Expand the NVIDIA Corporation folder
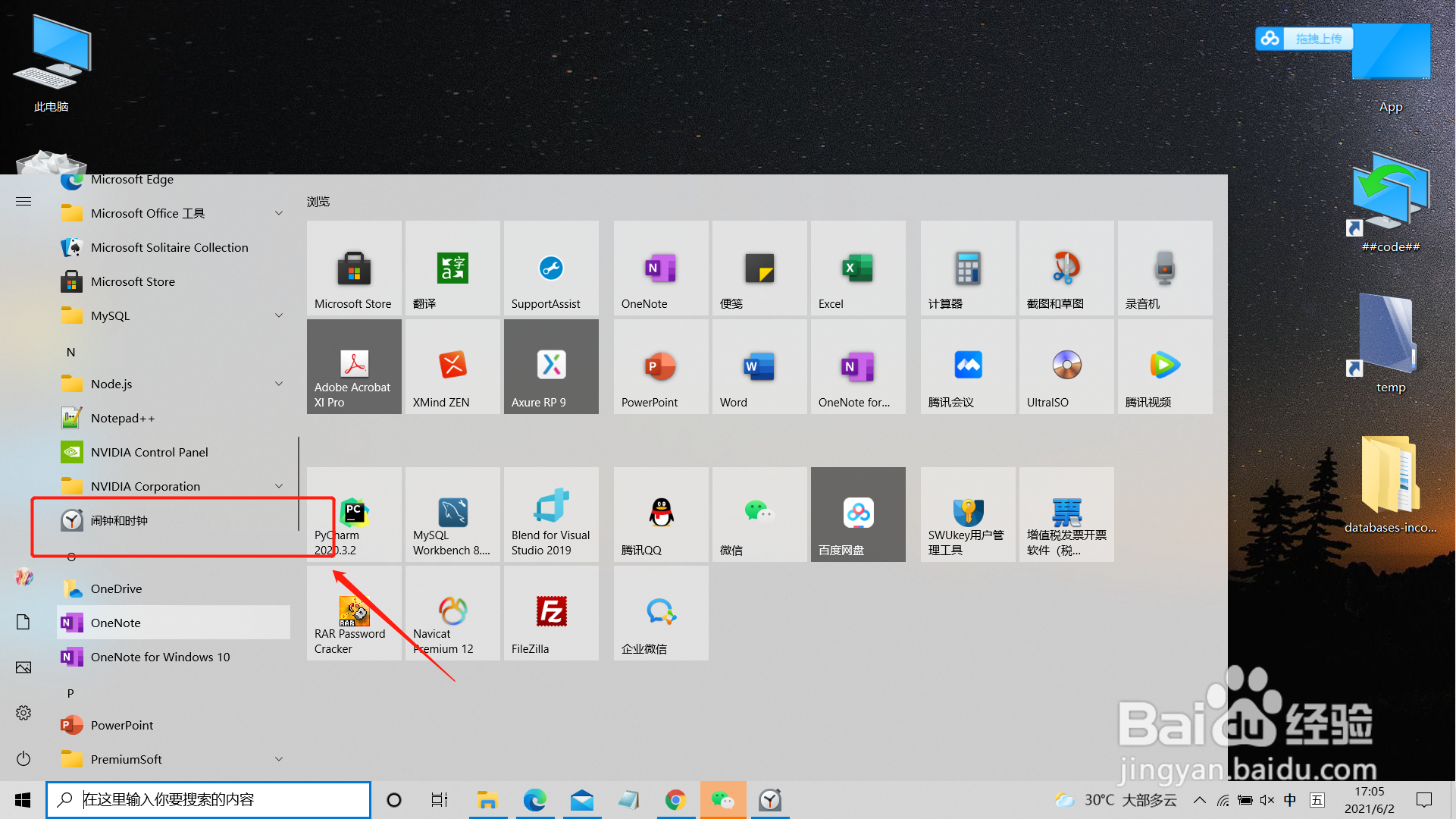 tap(174, 486)
